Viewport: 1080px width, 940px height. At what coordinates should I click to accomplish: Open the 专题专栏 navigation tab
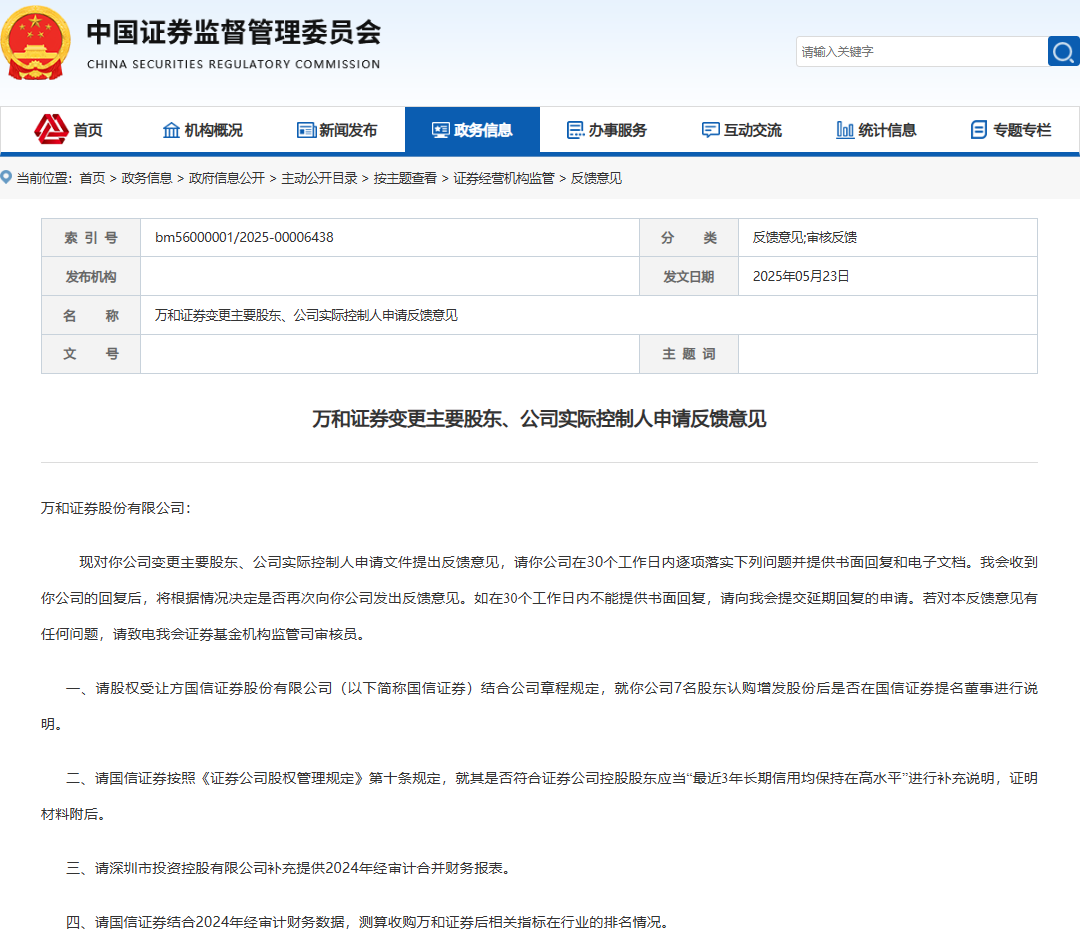[x=1011, y=130]
